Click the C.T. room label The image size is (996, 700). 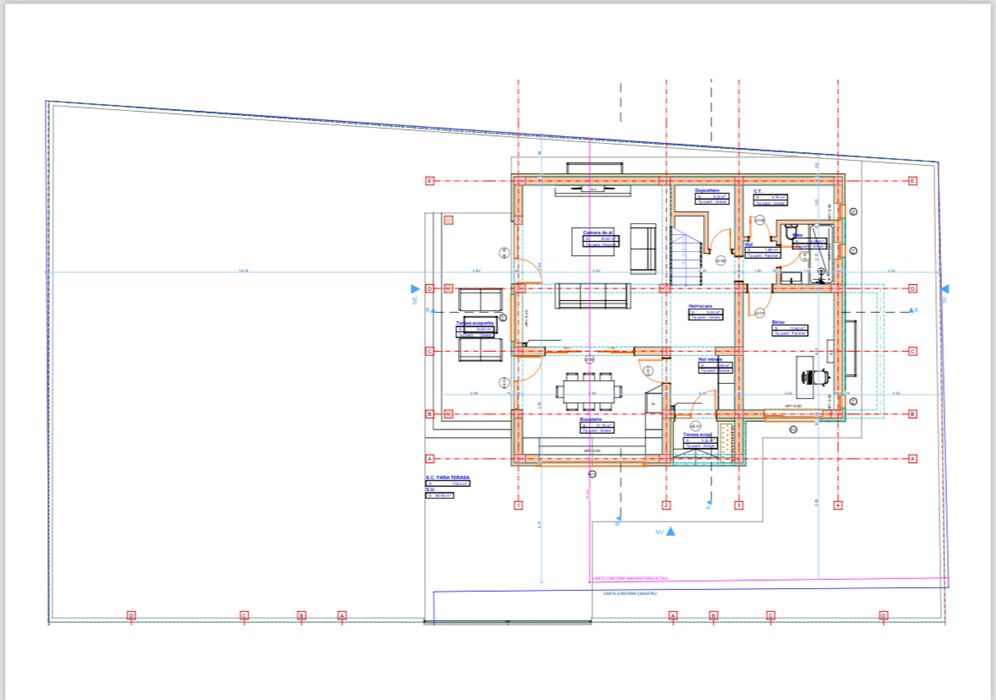(x=758, y=191)
